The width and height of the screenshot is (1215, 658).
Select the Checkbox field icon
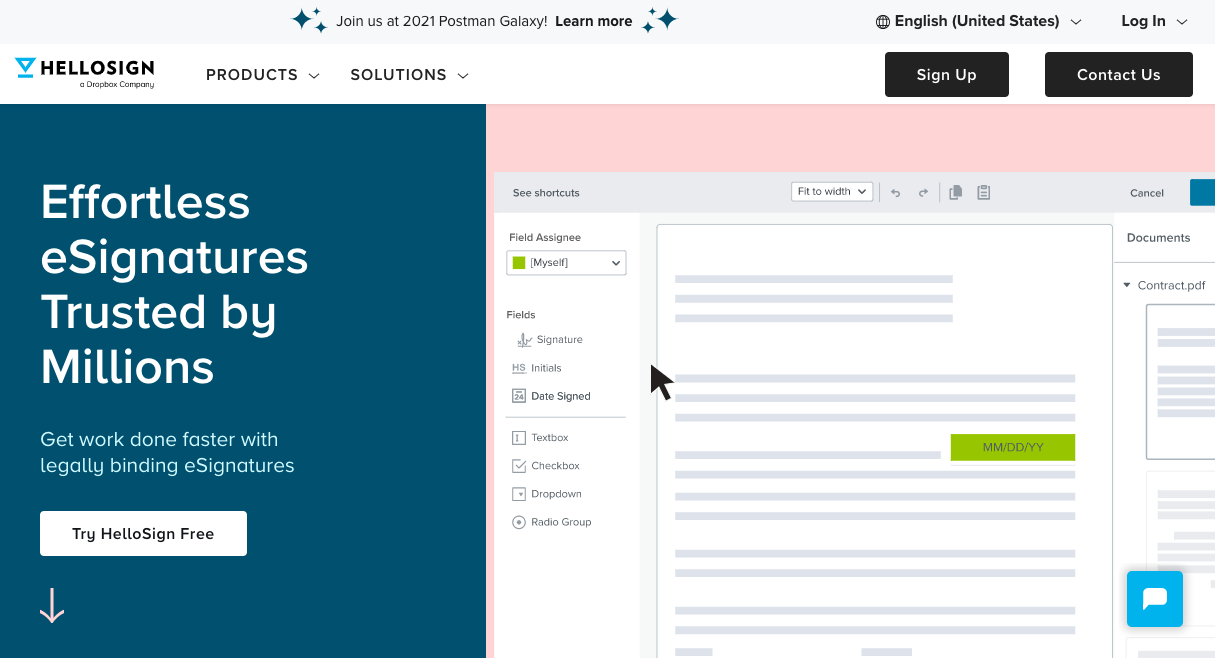click(519, 466)
